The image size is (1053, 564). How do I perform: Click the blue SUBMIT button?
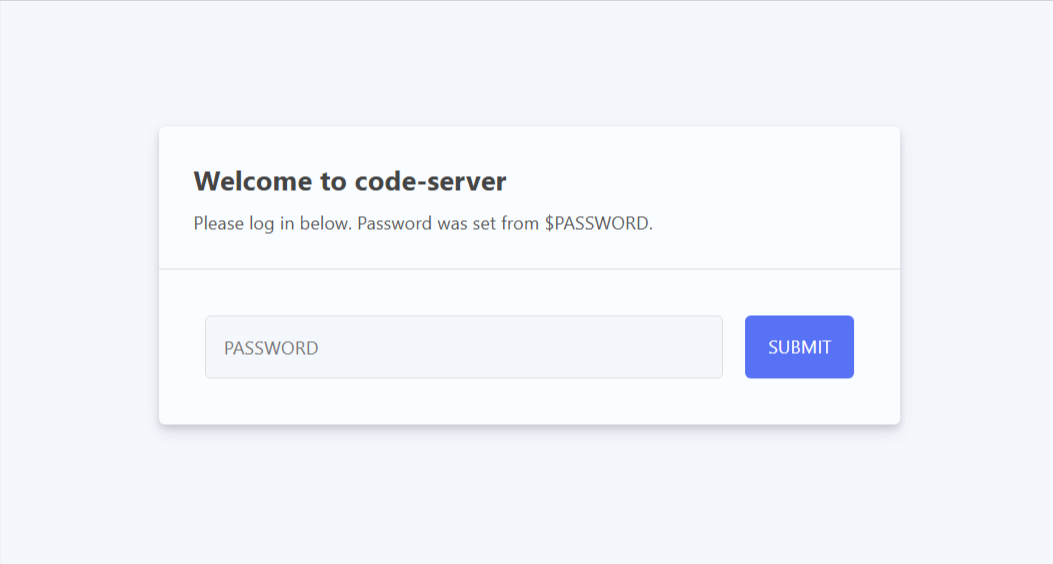[799, 347]
